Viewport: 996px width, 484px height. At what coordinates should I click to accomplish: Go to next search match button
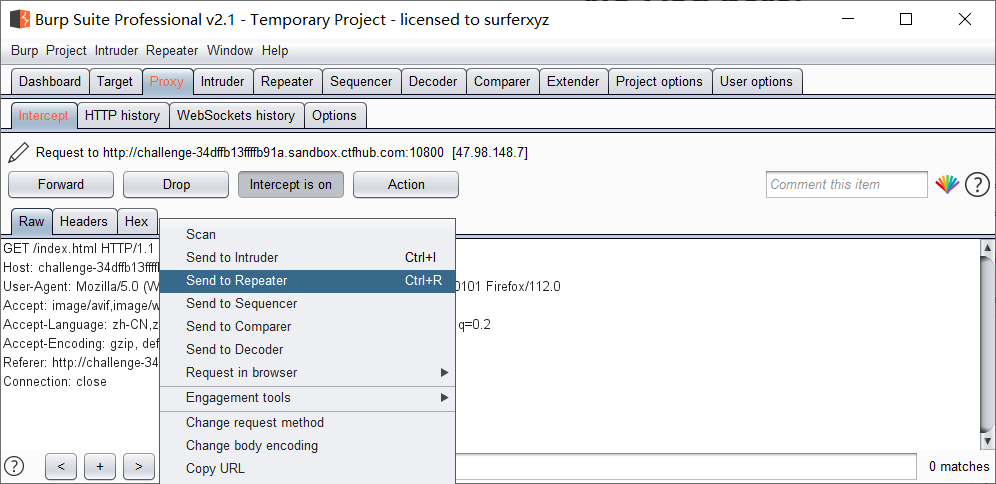point(138,466)
